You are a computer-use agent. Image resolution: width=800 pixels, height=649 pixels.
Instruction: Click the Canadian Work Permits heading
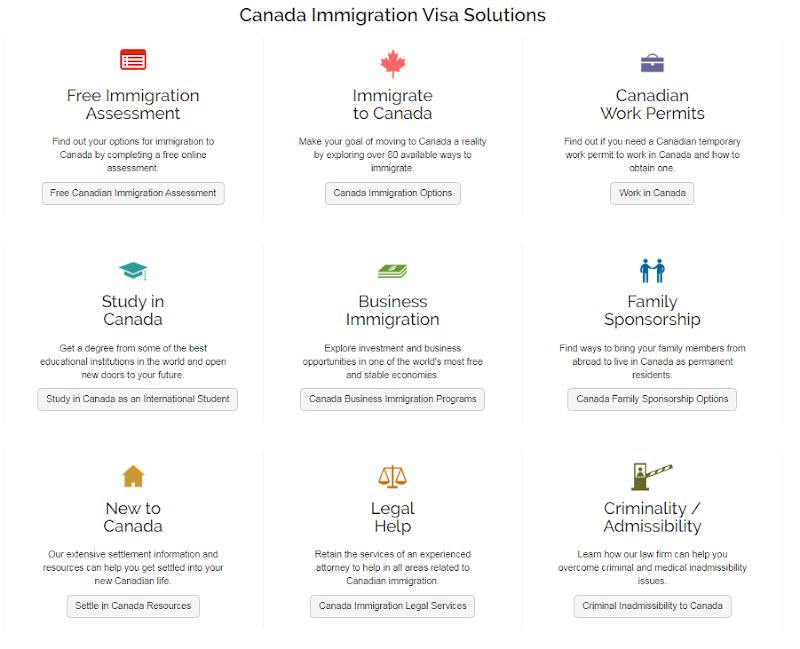(x=652, y=105)
